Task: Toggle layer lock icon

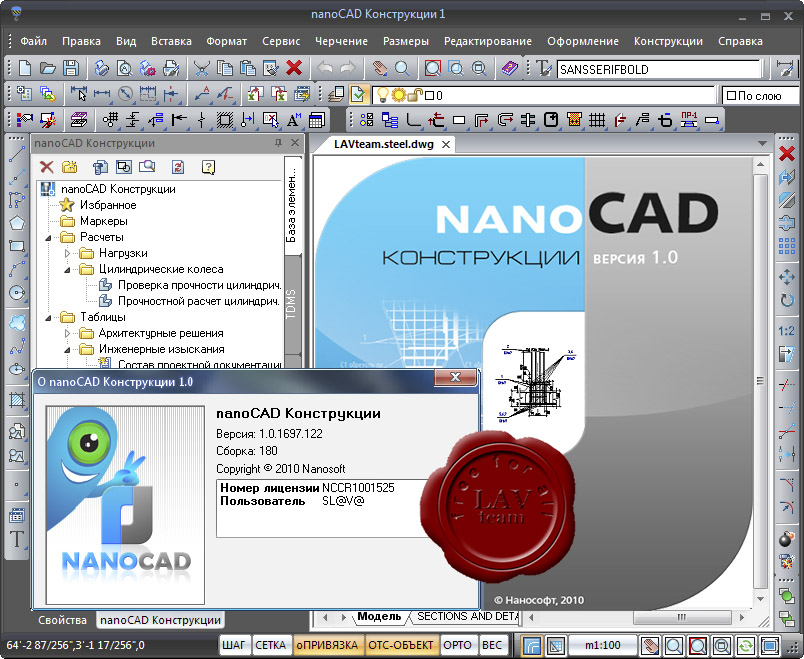Action: [x=415, y=95]
